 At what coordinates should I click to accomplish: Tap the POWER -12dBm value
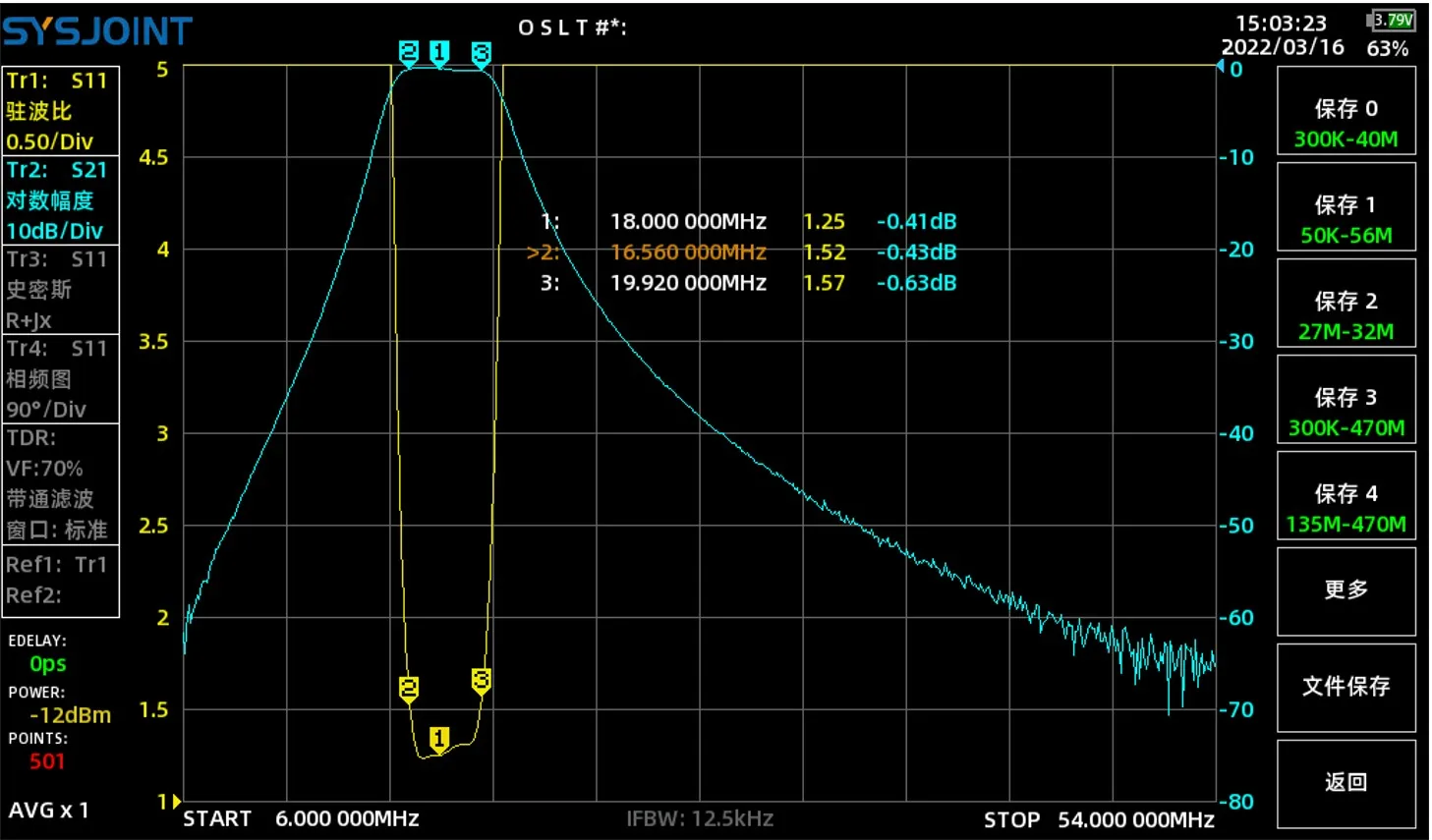(x=70, y=715)
